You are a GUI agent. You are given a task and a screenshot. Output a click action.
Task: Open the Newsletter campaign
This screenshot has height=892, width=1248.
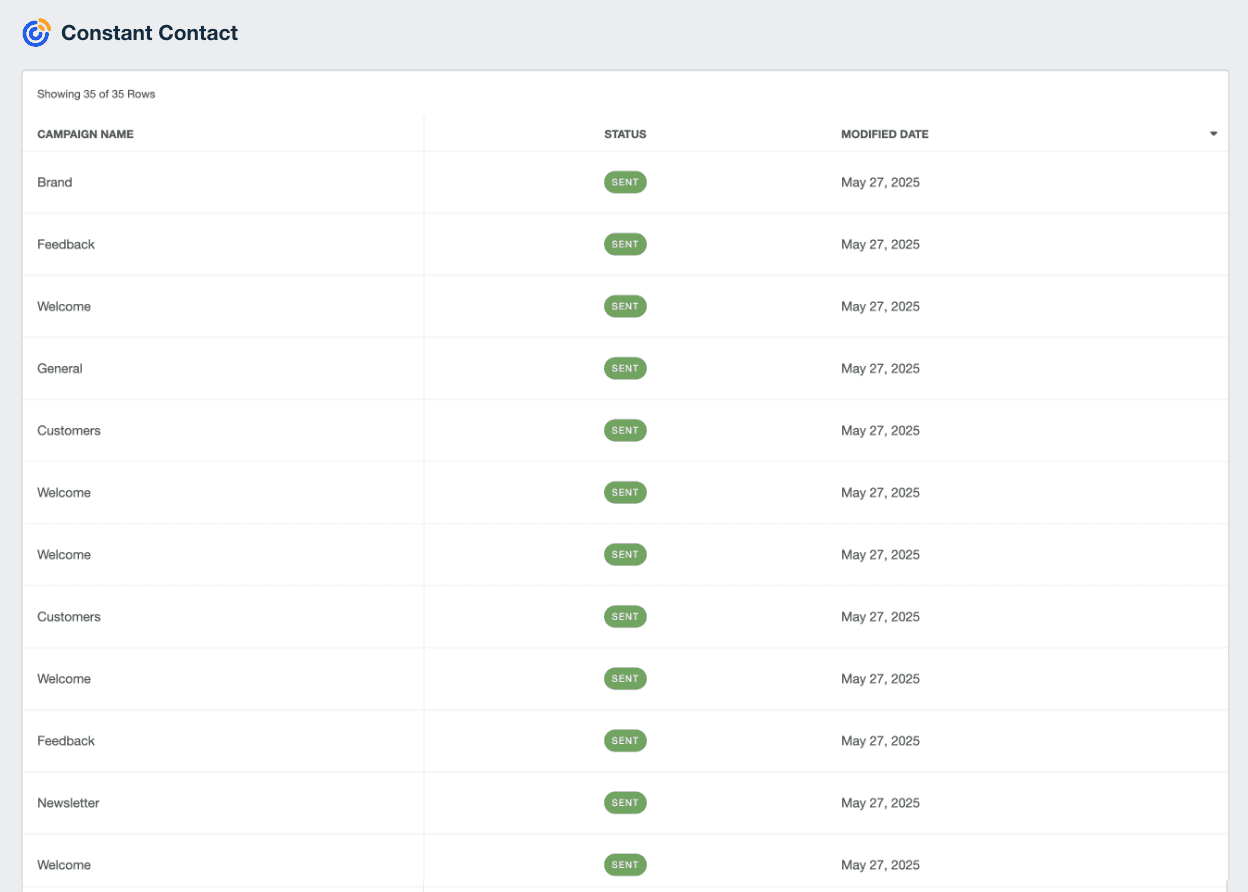68,802
